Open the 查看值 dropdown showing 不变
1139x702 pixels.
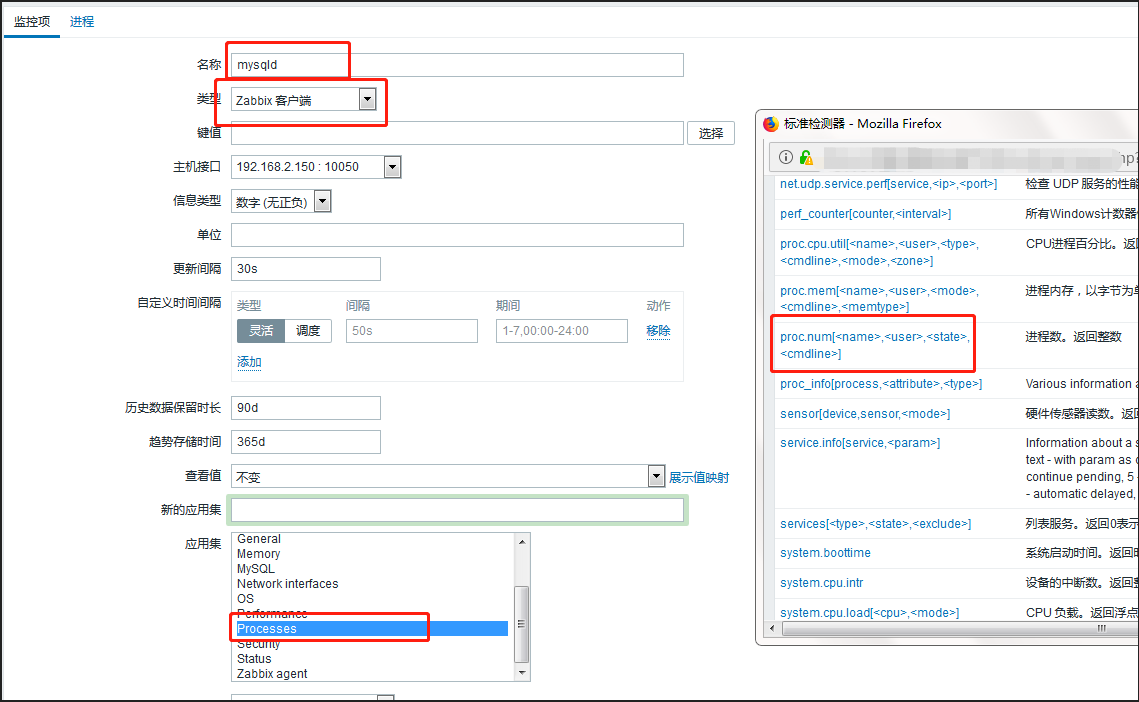(447, 477)
